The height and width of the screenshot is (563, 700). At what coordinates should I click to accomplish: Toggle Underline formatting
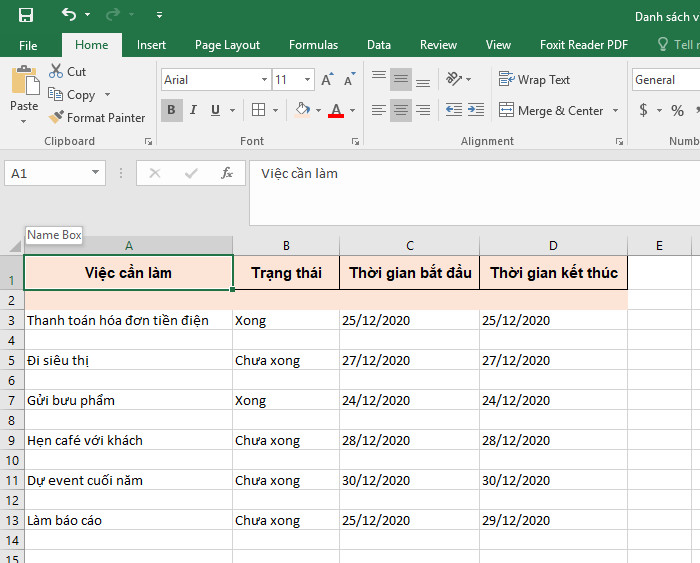216,110
